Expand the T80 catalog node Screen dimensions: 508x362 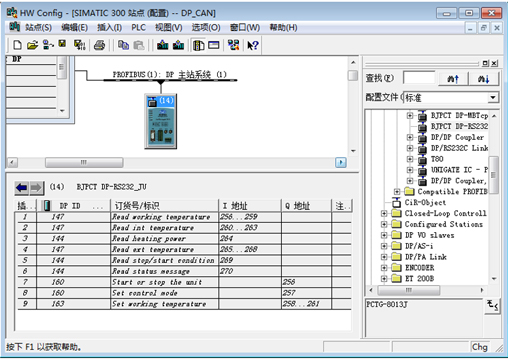pos(410,159)
